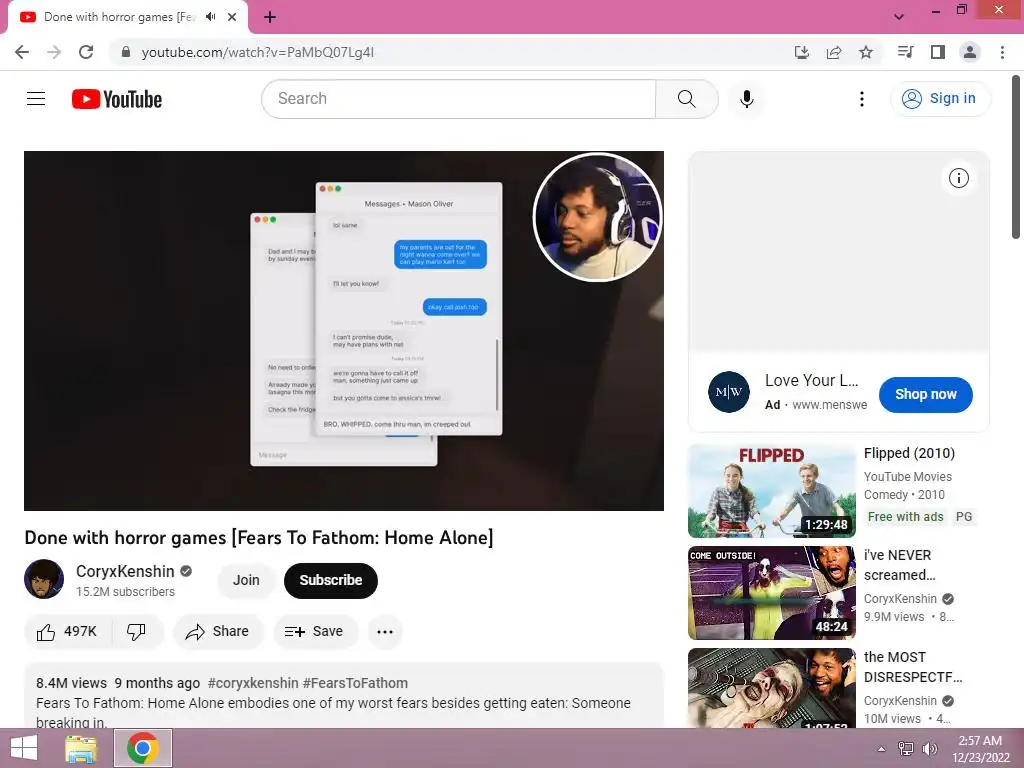1024x768 pixels.
Task: Click the page vertical scrollbar
Action: coord(1016,158)
